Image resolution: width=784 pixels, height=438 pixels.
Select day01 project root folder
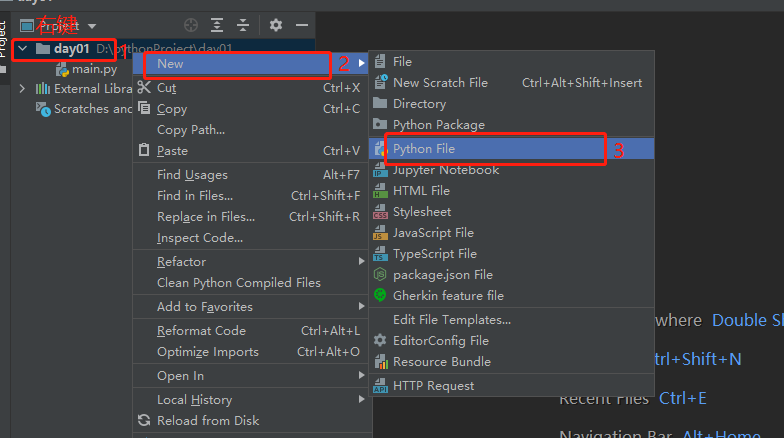pyautogui.click(x=72, y=48)
